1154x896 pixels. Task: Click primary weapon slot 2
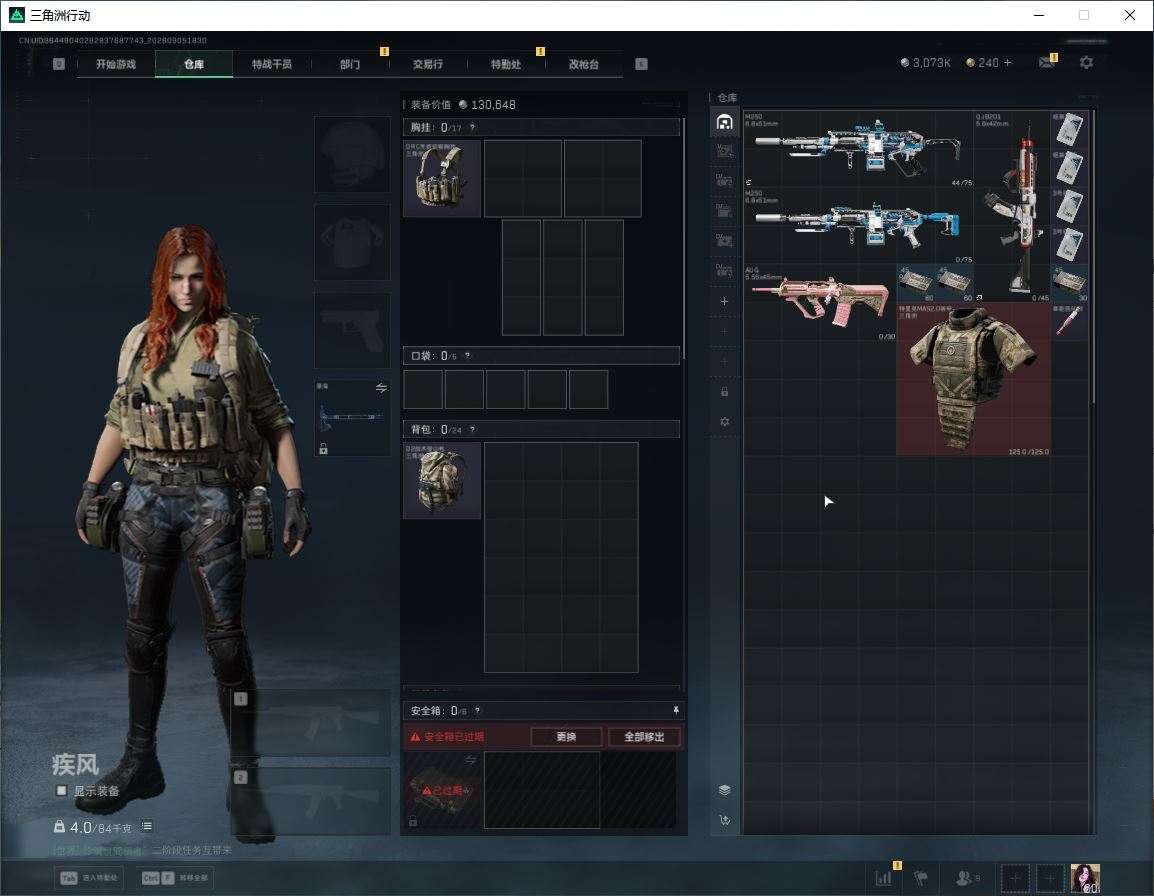tap(311, 801)
